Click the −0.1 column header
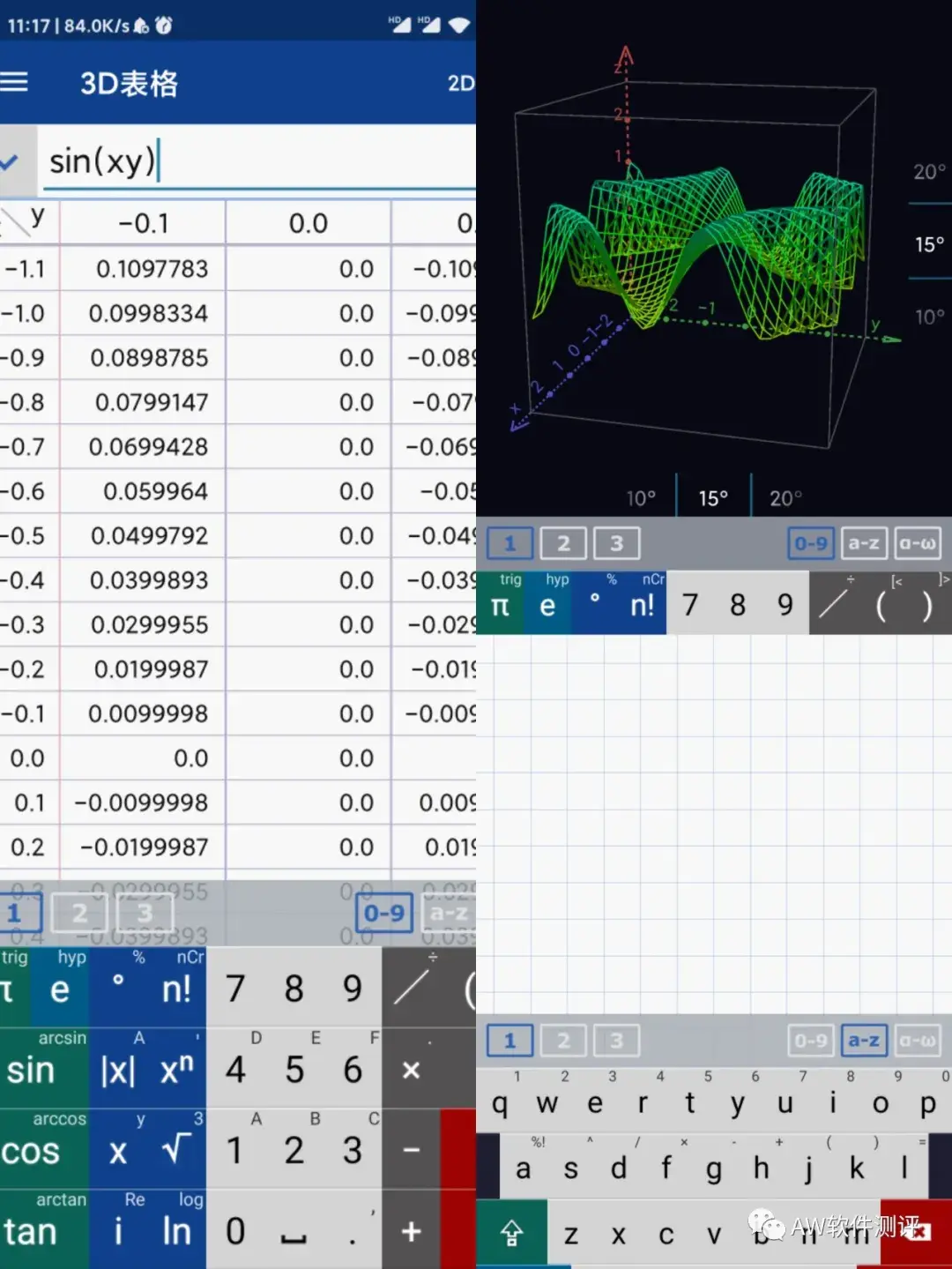Image resolution: width=952 pixels, height=1269 pixels. (x=143, y=223)
